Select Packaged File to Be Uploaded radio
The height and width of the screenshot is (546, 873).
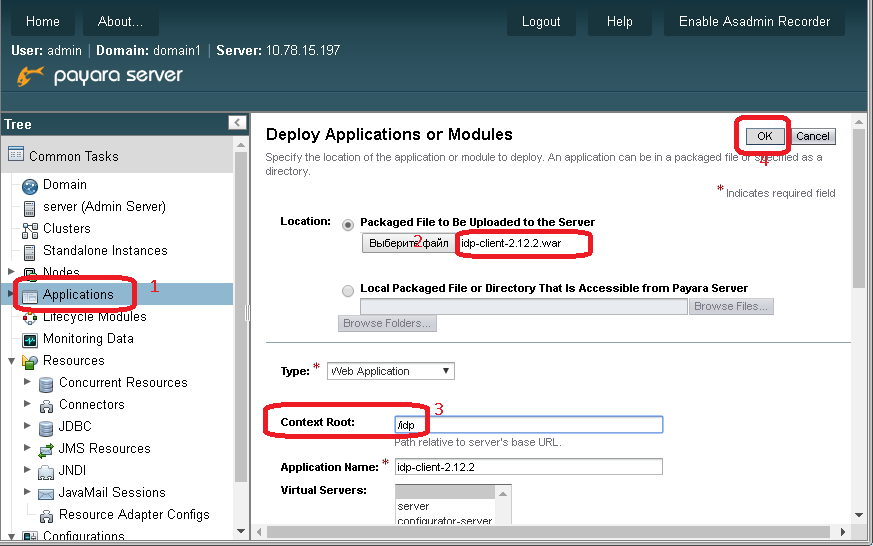348,225
